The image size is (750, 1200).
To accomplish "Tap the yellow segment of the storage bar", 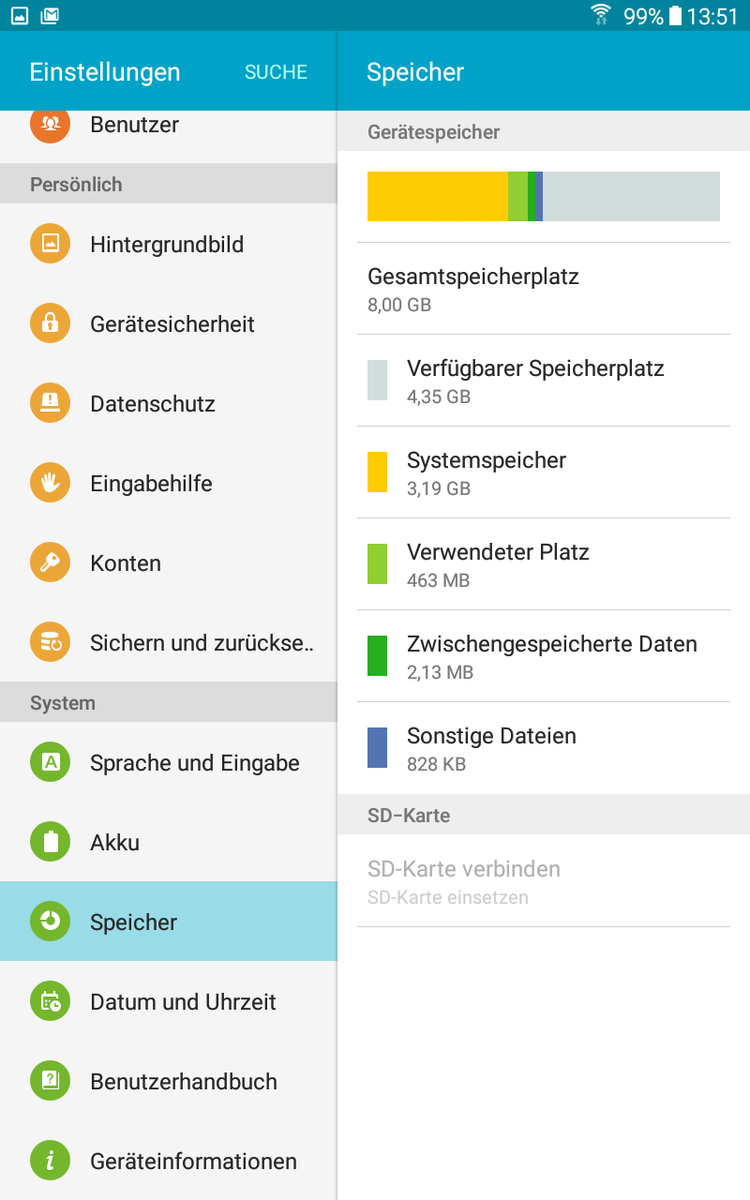I will click(x=437, y=196).
